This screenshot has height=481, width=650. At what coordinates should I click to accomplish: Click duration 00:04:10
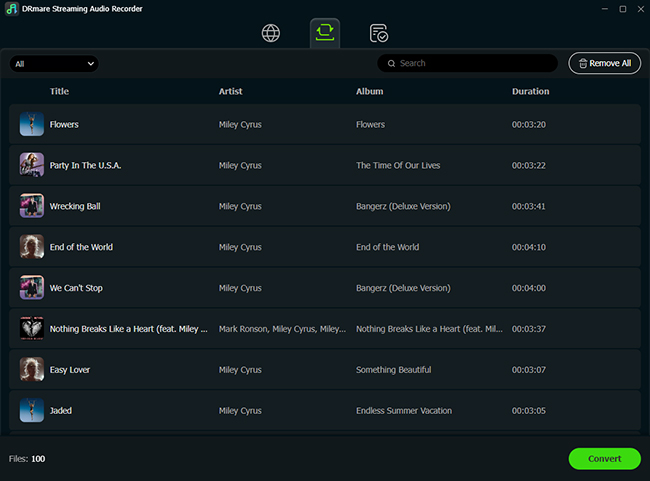529,247
